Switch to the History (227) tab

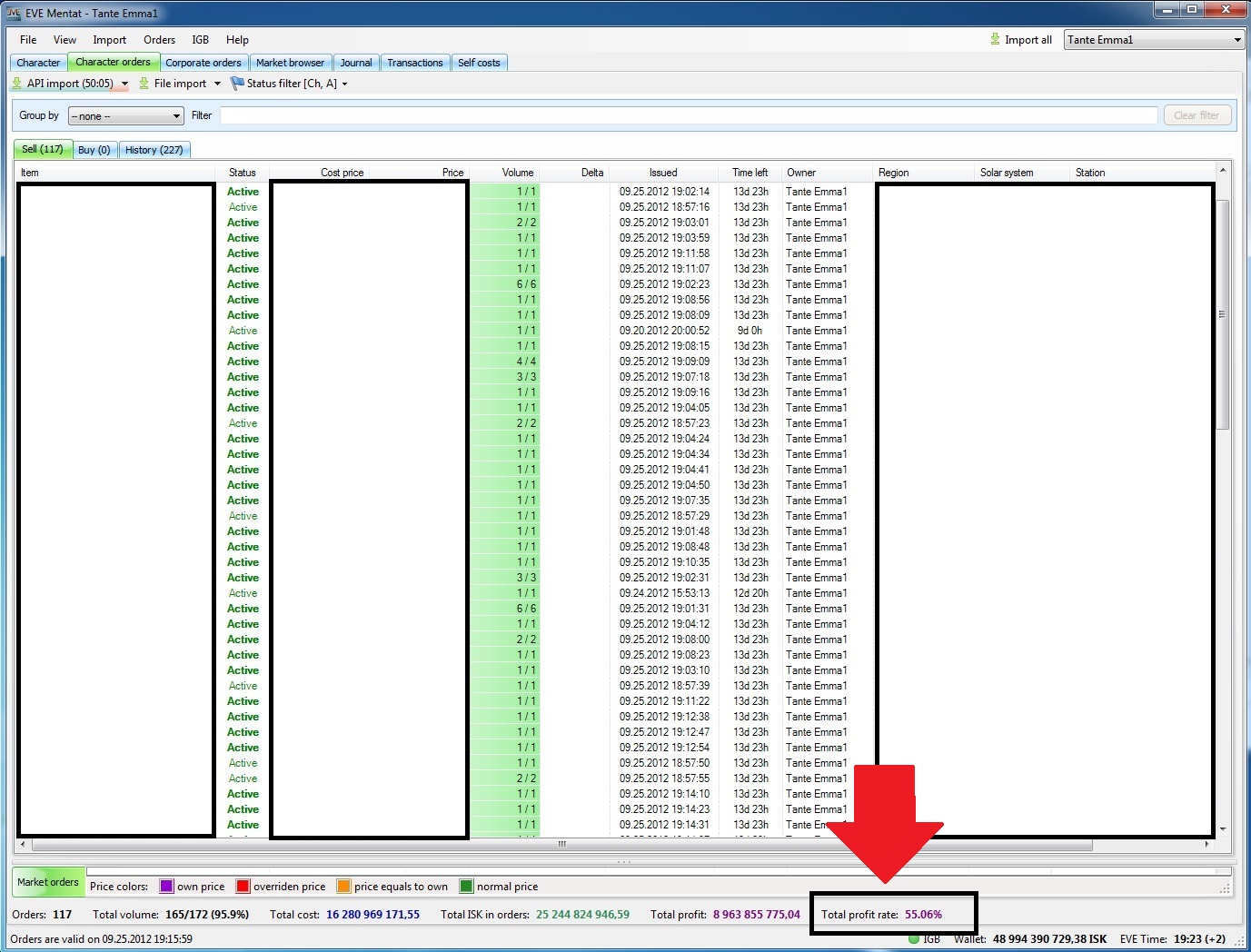154,150
